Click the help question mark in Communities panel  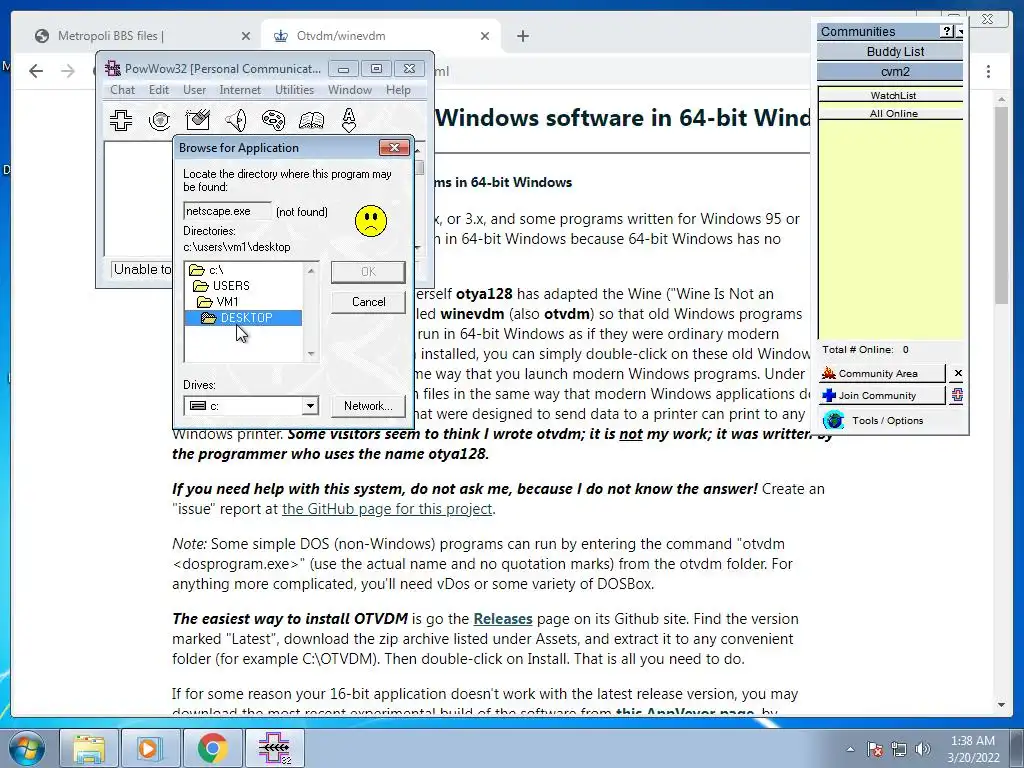(x=947, y=31)
